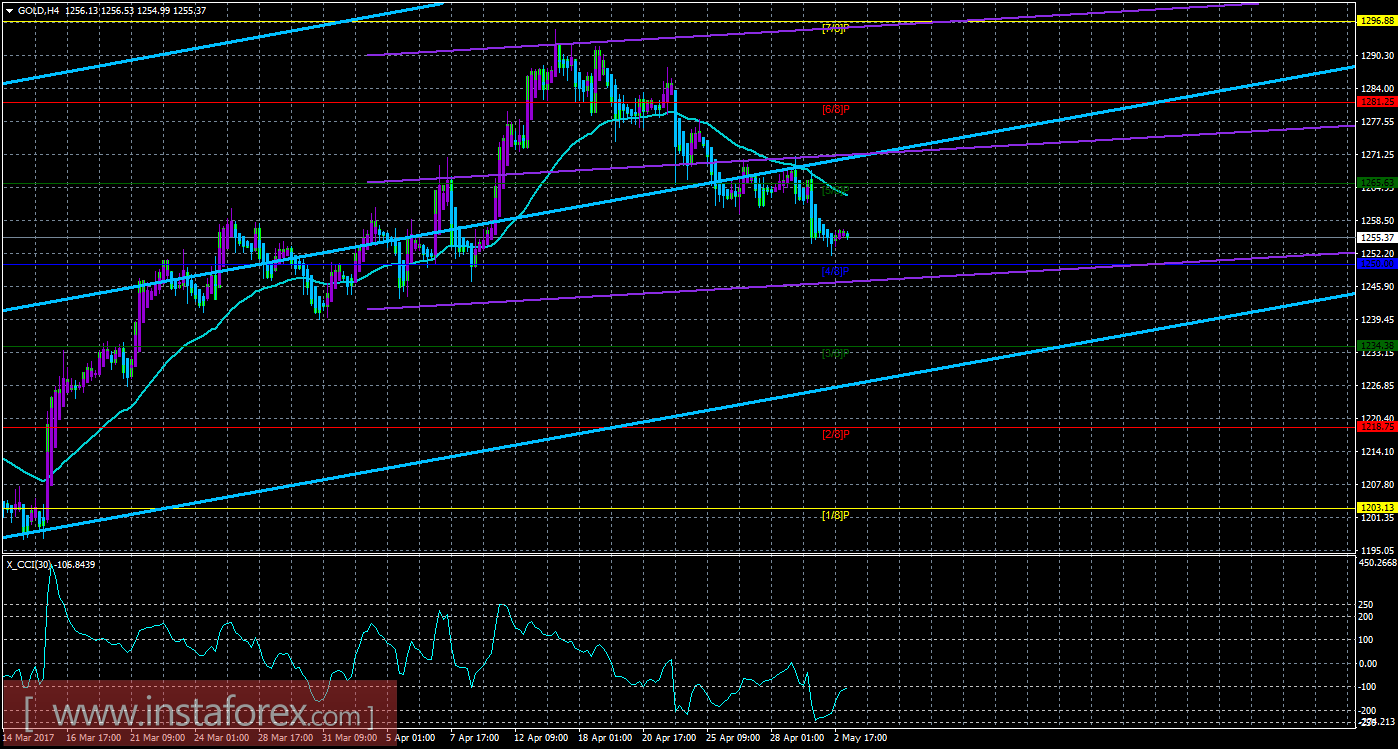The height and width of the screenshot is (749, 1398).
Task: Click the green 1234.38 level tag
Action: click(x=1377, y=346)
